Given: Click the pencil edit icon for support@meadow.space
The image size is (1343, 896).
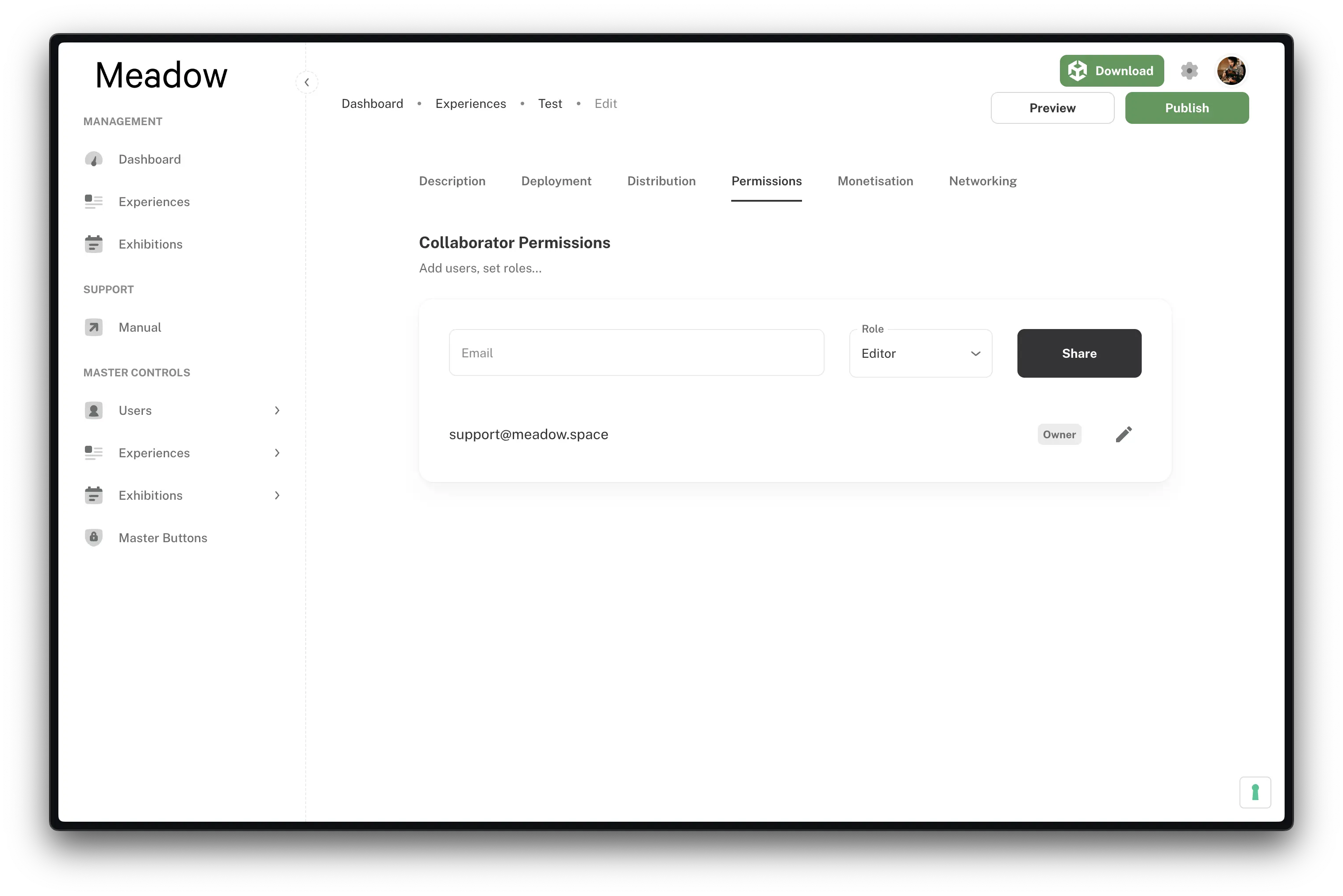Looking at the screenshot, I should (1123, 434).
